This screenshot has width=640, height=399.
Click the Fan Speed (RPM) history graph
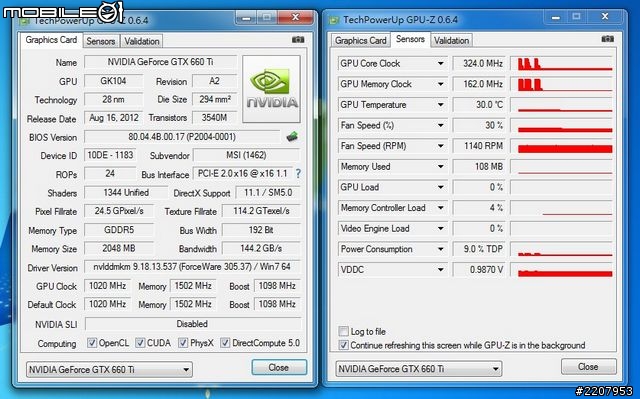[x=562, y=146]
